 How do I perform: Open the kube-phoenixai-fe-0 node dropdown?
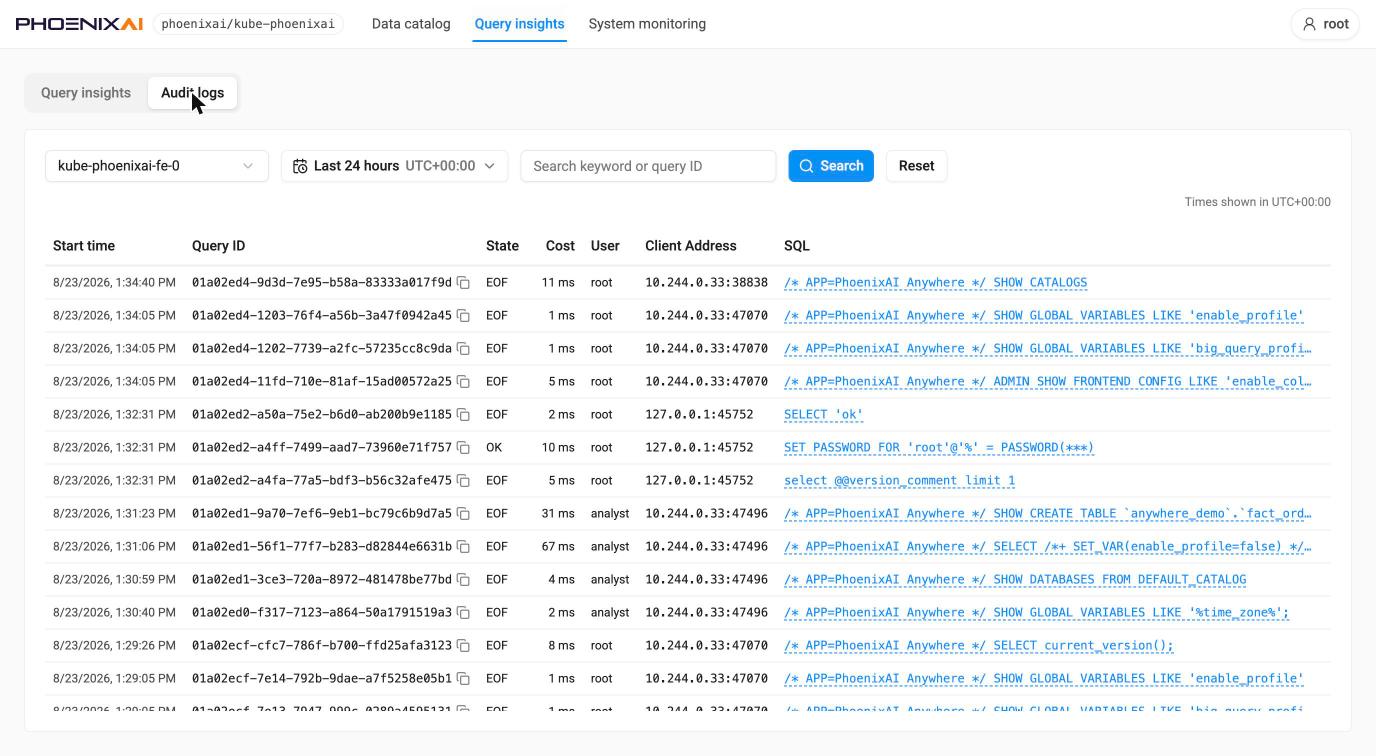pyautogui.click(x=157, y=166)
